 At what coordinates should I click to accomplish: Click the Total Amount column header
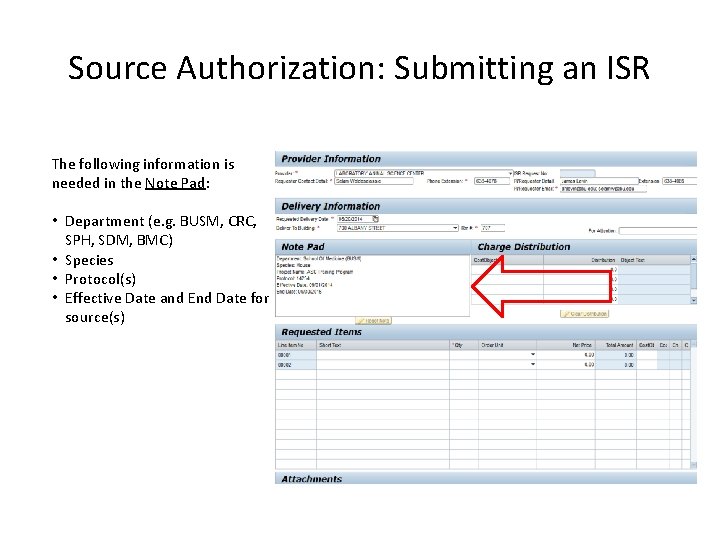616,345
